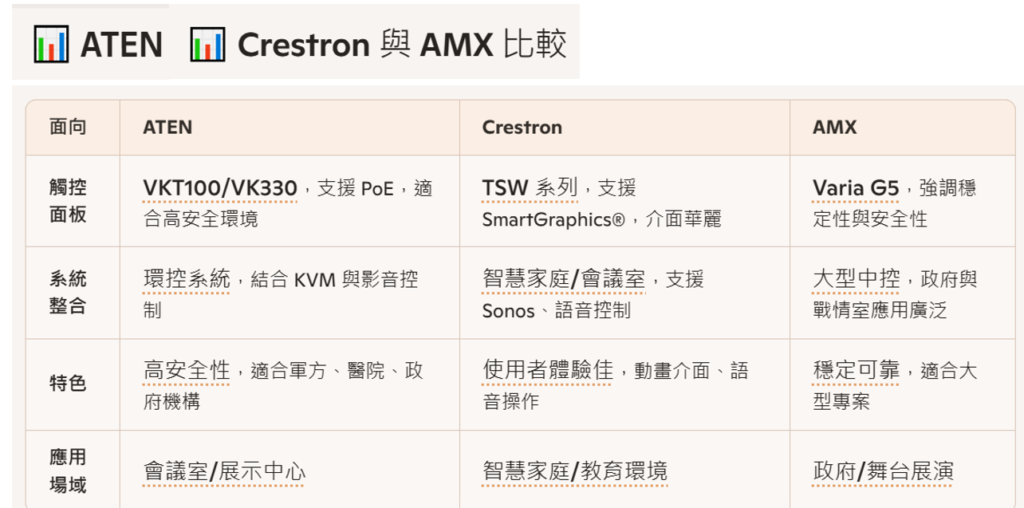The height and width of the screenshot is (508, 1024).
Task: Select the 面向 column header cell
Action: click(x=68, y=127)
